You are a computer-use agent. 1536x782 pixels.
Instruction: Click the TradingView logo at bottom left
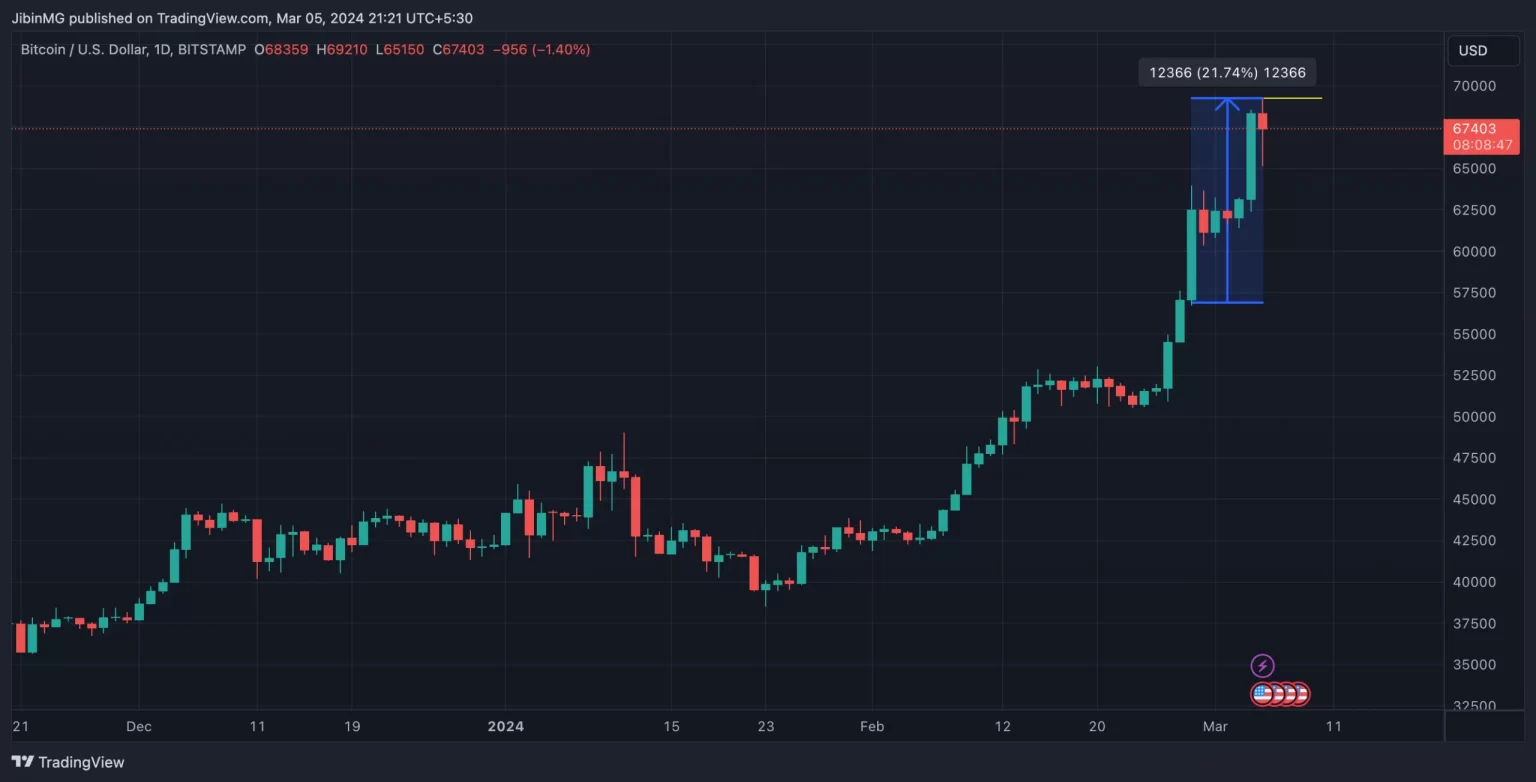pos(68,762)
